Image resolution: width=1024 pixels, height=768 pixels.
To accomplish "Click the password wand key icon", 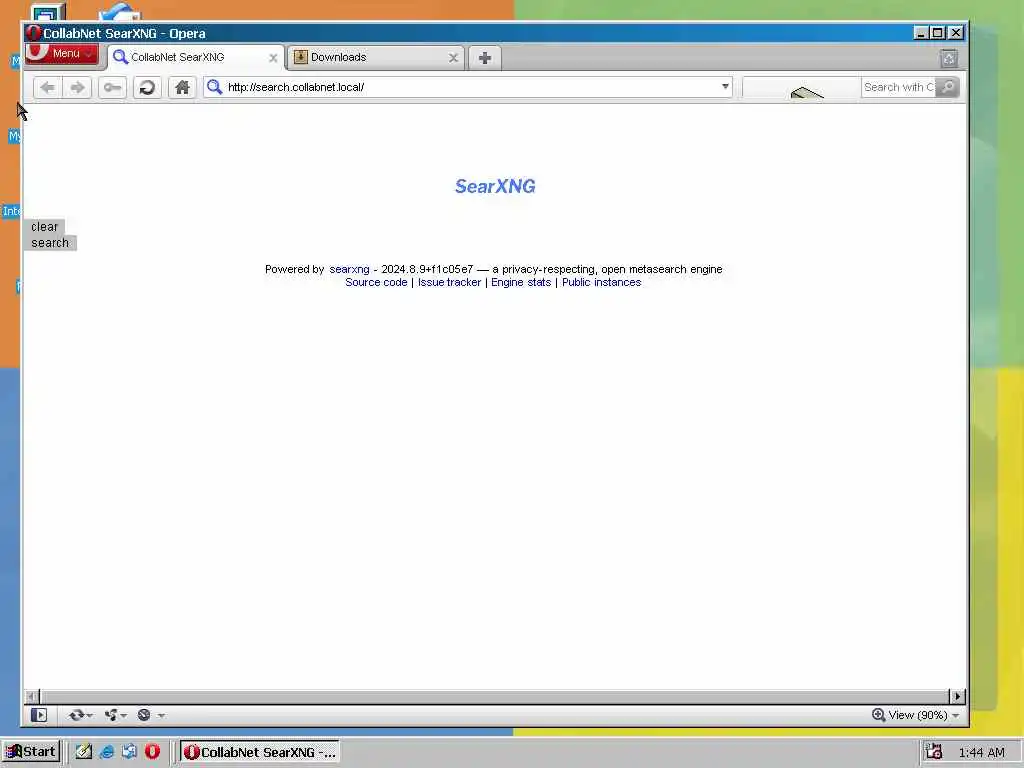I will coord(112,88).
